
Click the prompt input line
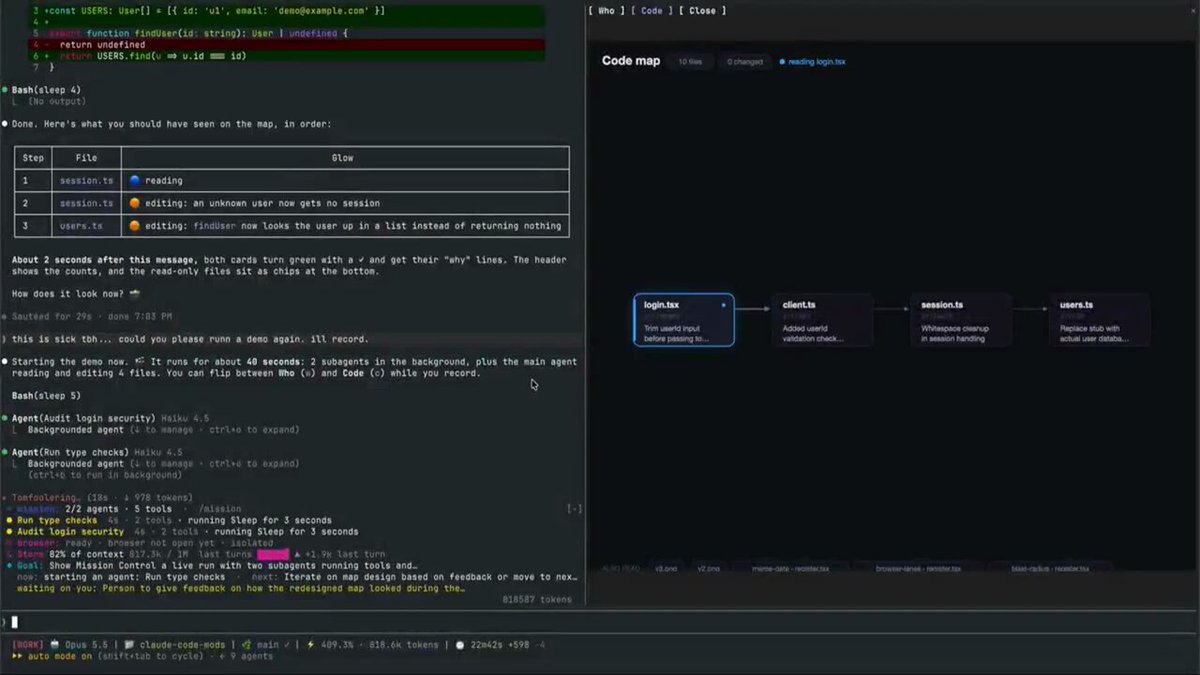pos(600,622)
